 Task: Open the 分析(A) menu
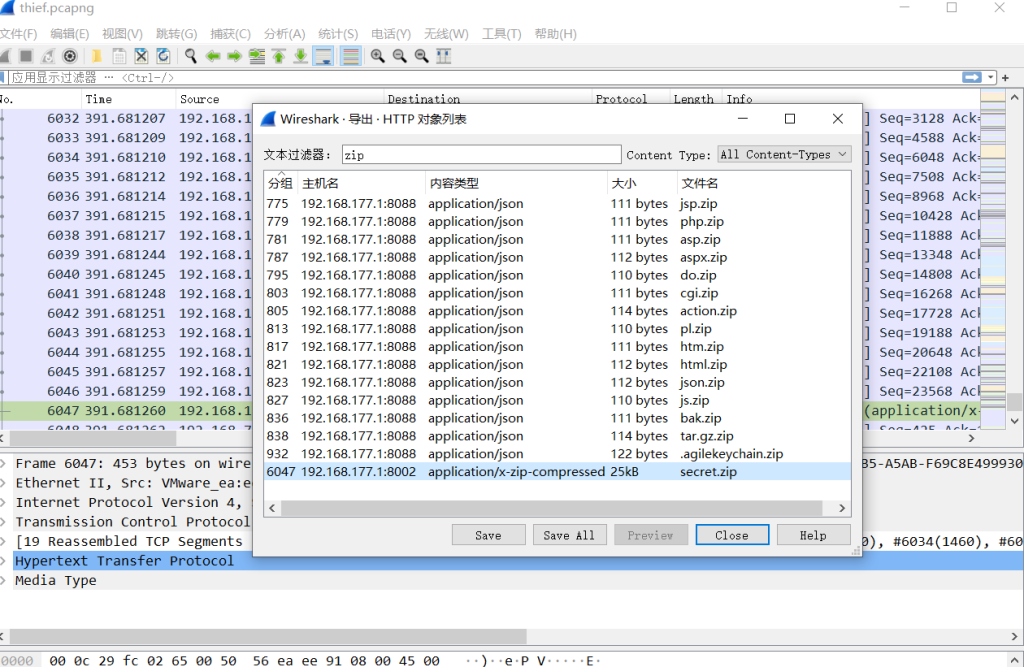(x=285, y=34)
